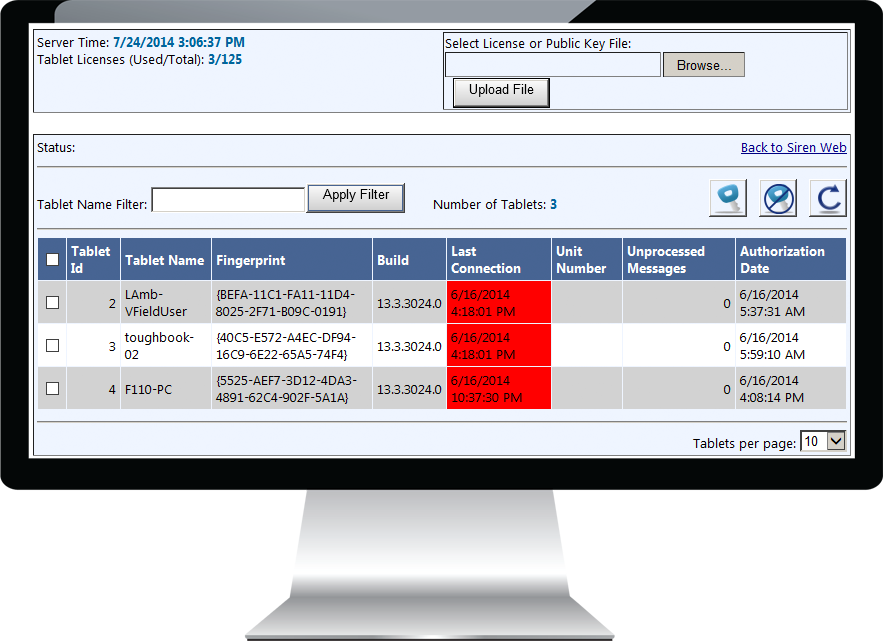The width and height of the screenshot is (883, 641).
Task: Click into the Tablet Name Filter field
Action: 228,200
